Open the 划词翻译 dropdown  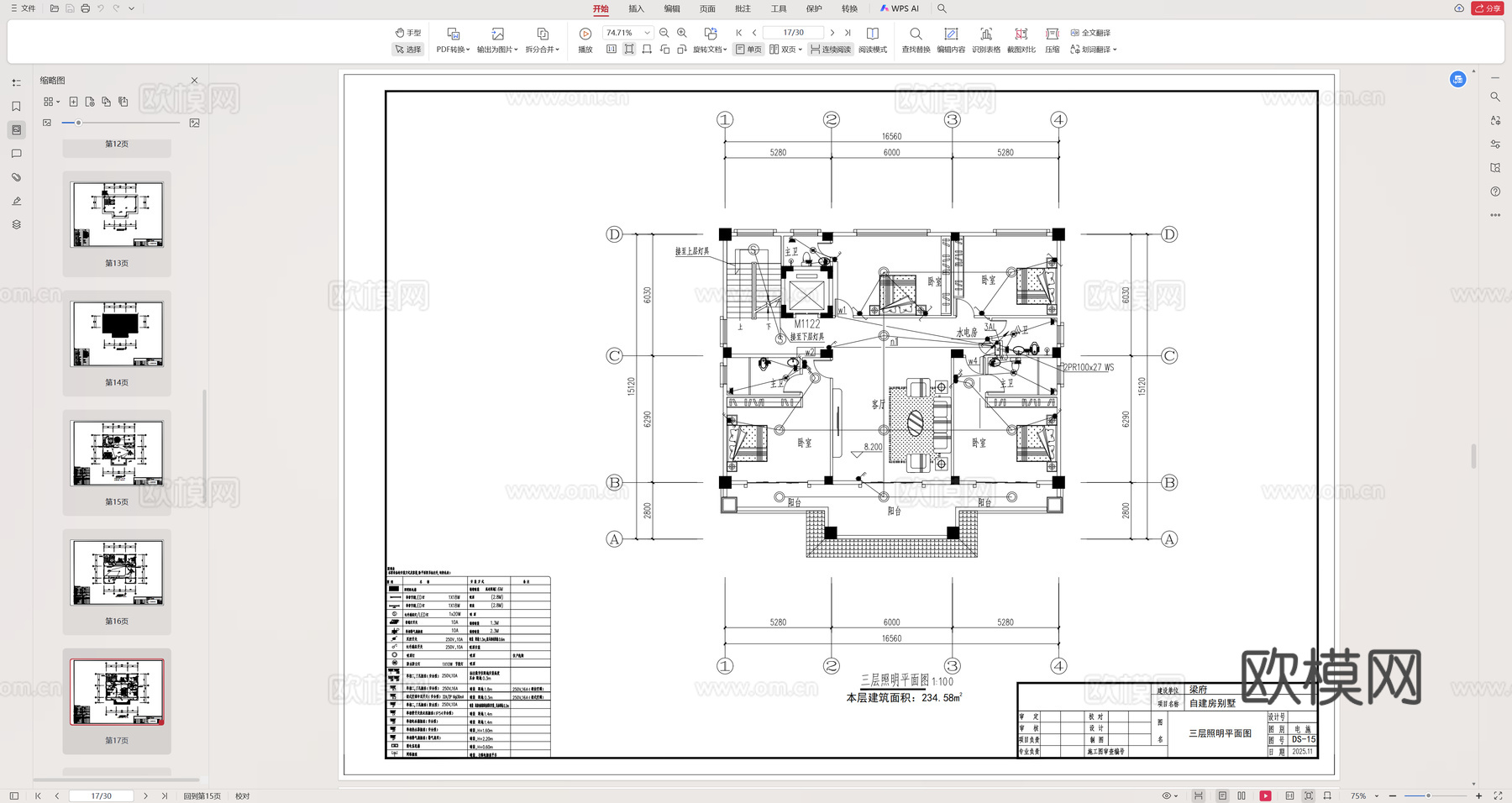[1094, 50]
